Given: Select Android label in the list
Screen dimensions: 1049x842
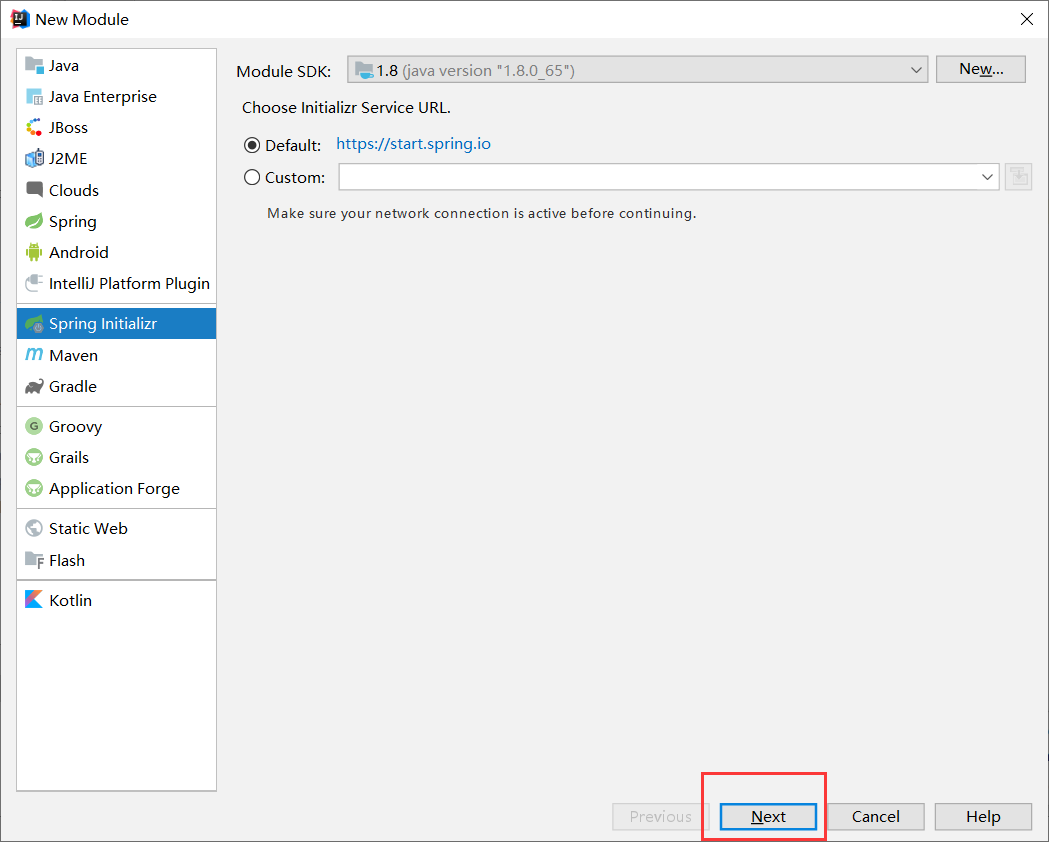Looking at the screenshot, I should pyautogui.click(x=78, y=252).
